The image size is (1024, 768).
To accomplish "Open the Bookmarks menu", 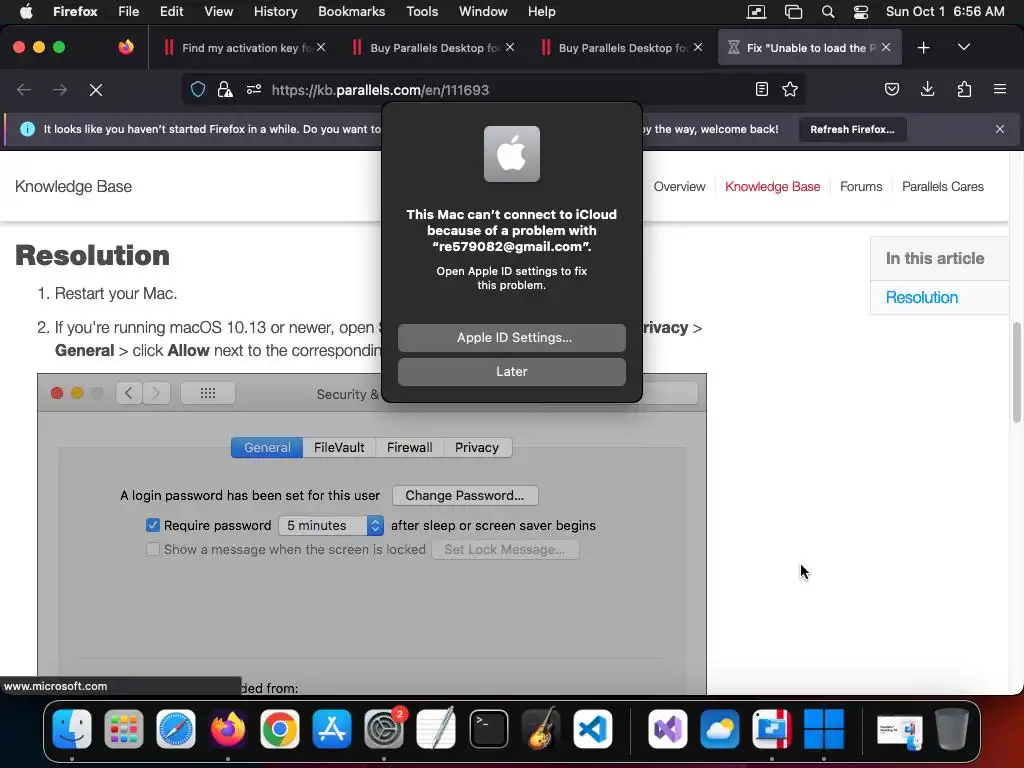I will click(351, 12).
